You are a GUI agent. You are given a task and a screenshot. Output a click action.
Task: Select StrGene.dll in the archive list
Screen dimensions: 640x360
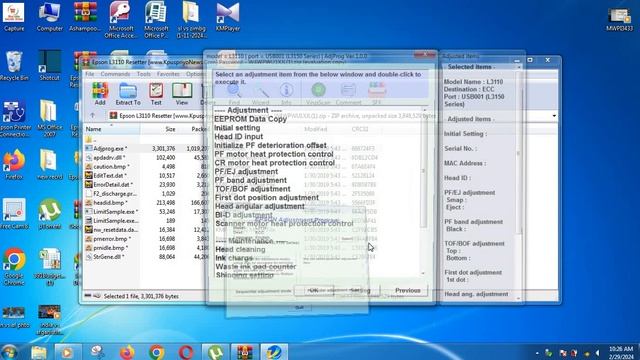click(108, 257)
